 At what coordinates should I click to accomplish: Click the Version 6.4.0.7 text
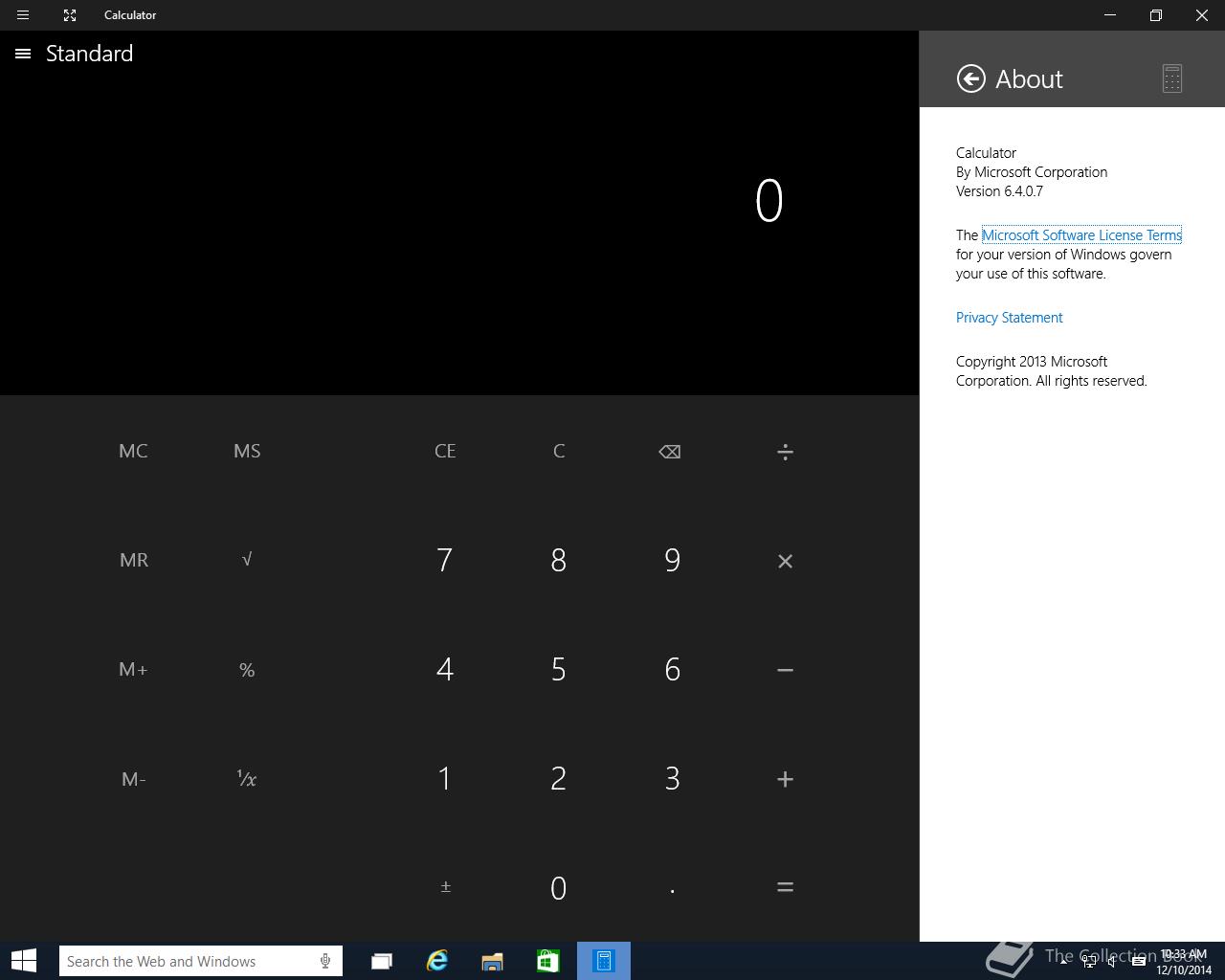tap(999, 191)
